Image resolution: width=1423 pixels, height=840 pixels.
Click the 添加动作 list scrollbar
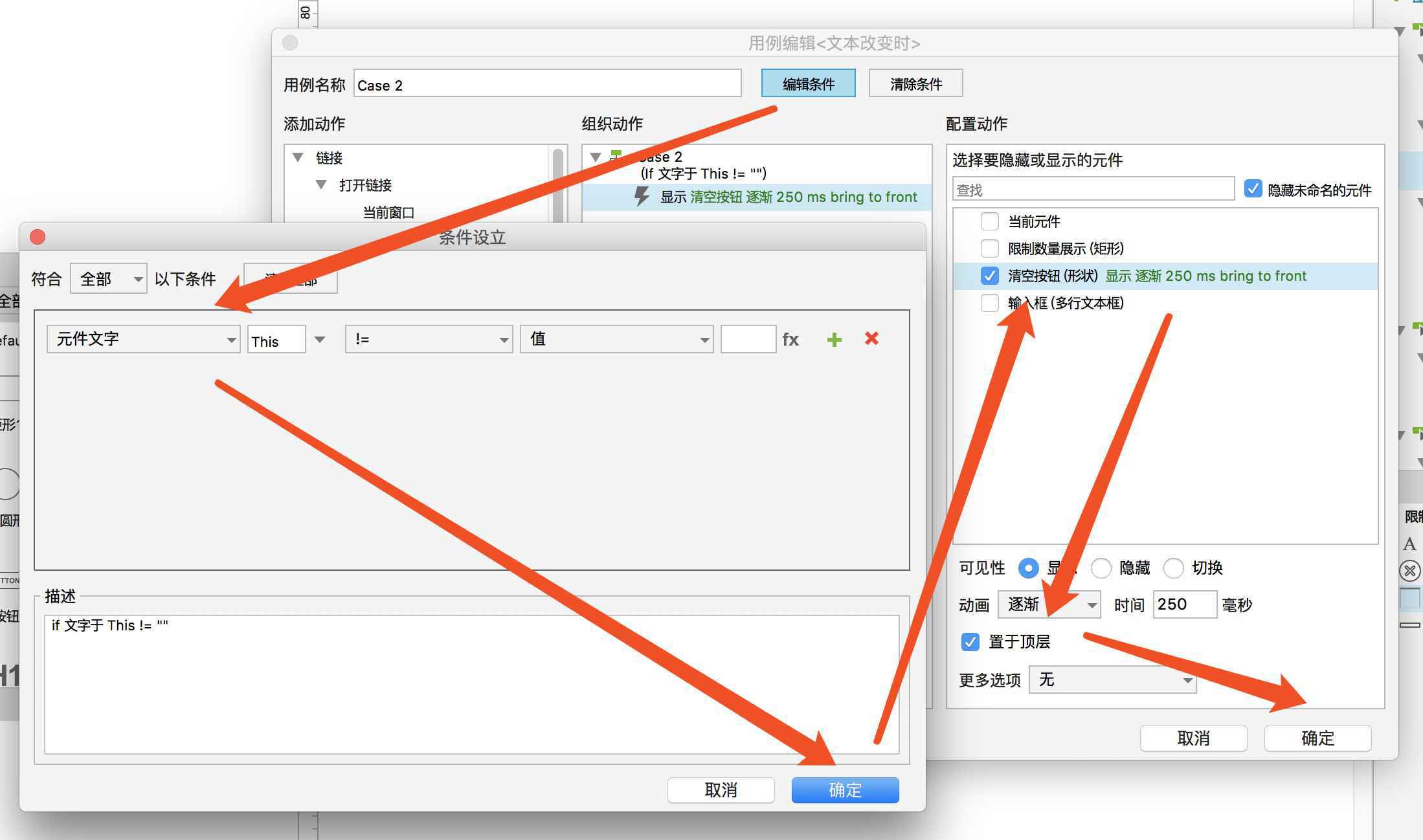[558, 184]
